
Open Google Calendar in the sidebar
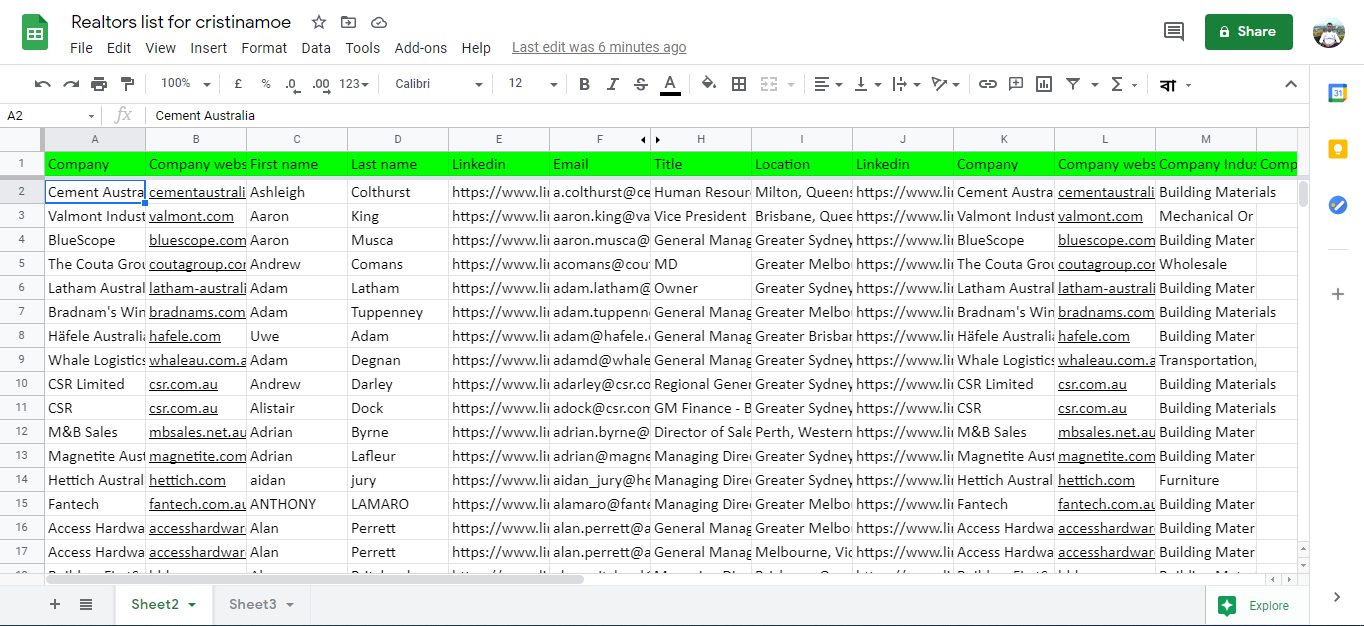pos(1338,90)
